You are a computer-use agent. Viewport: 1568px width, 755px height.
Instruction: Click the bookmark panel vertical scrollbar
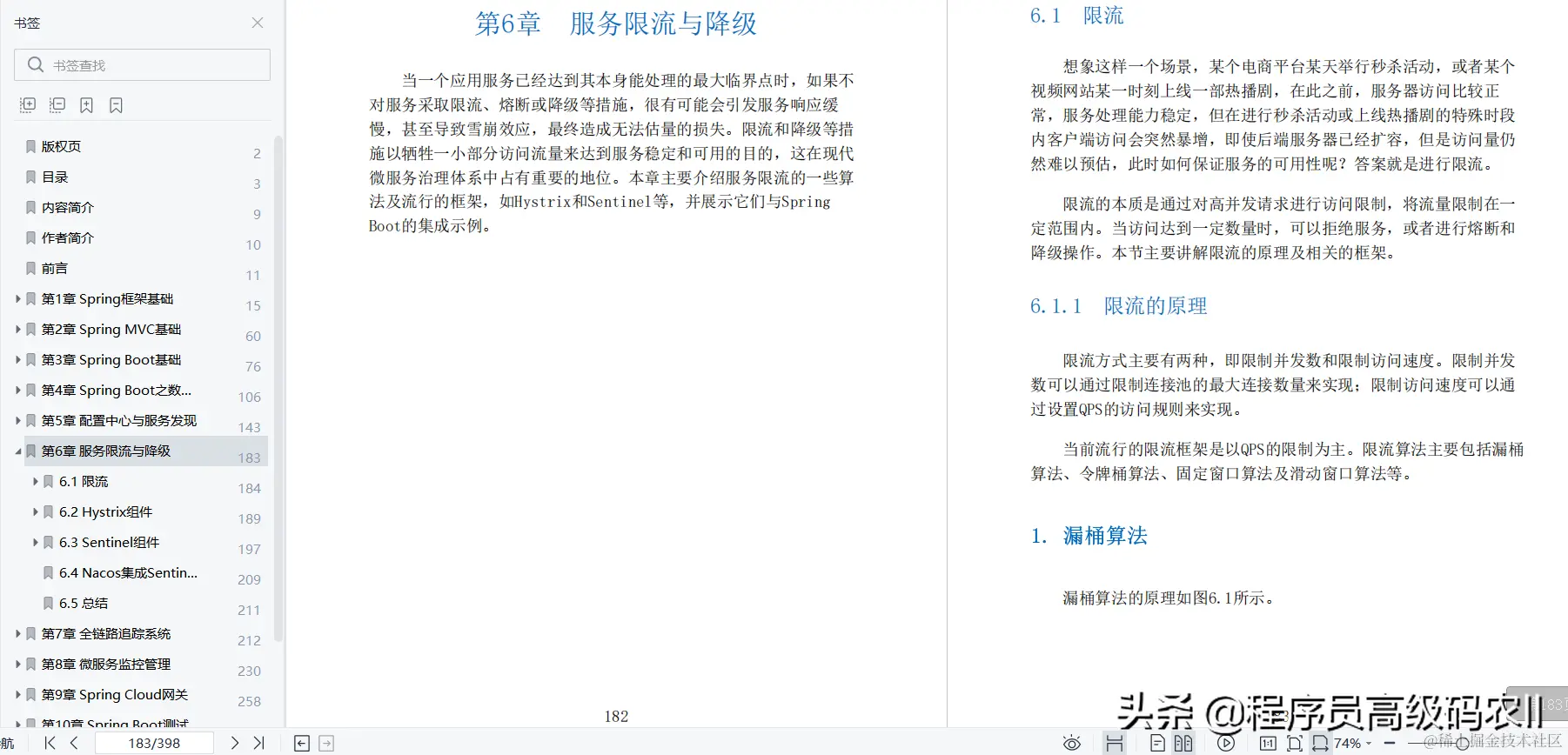(278, 387)
